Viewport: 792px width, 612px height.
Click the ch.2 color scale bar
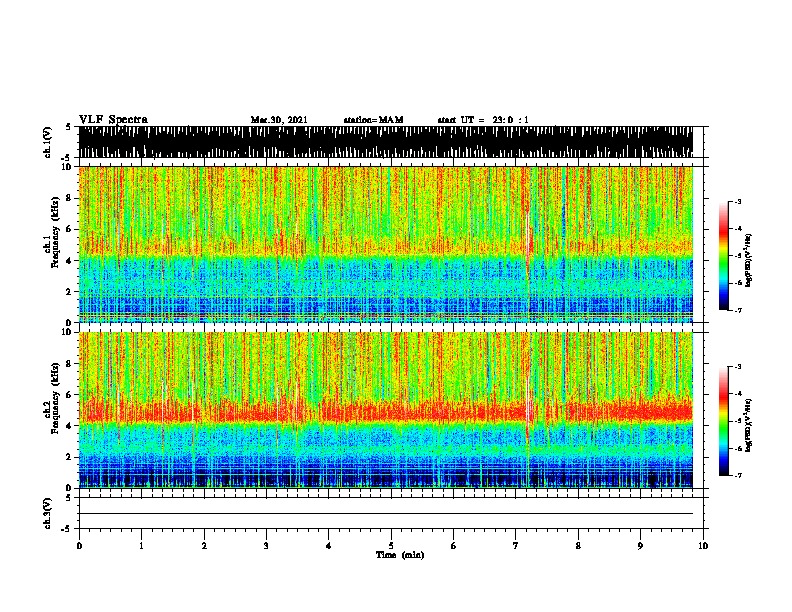click(x=724, y=421)
